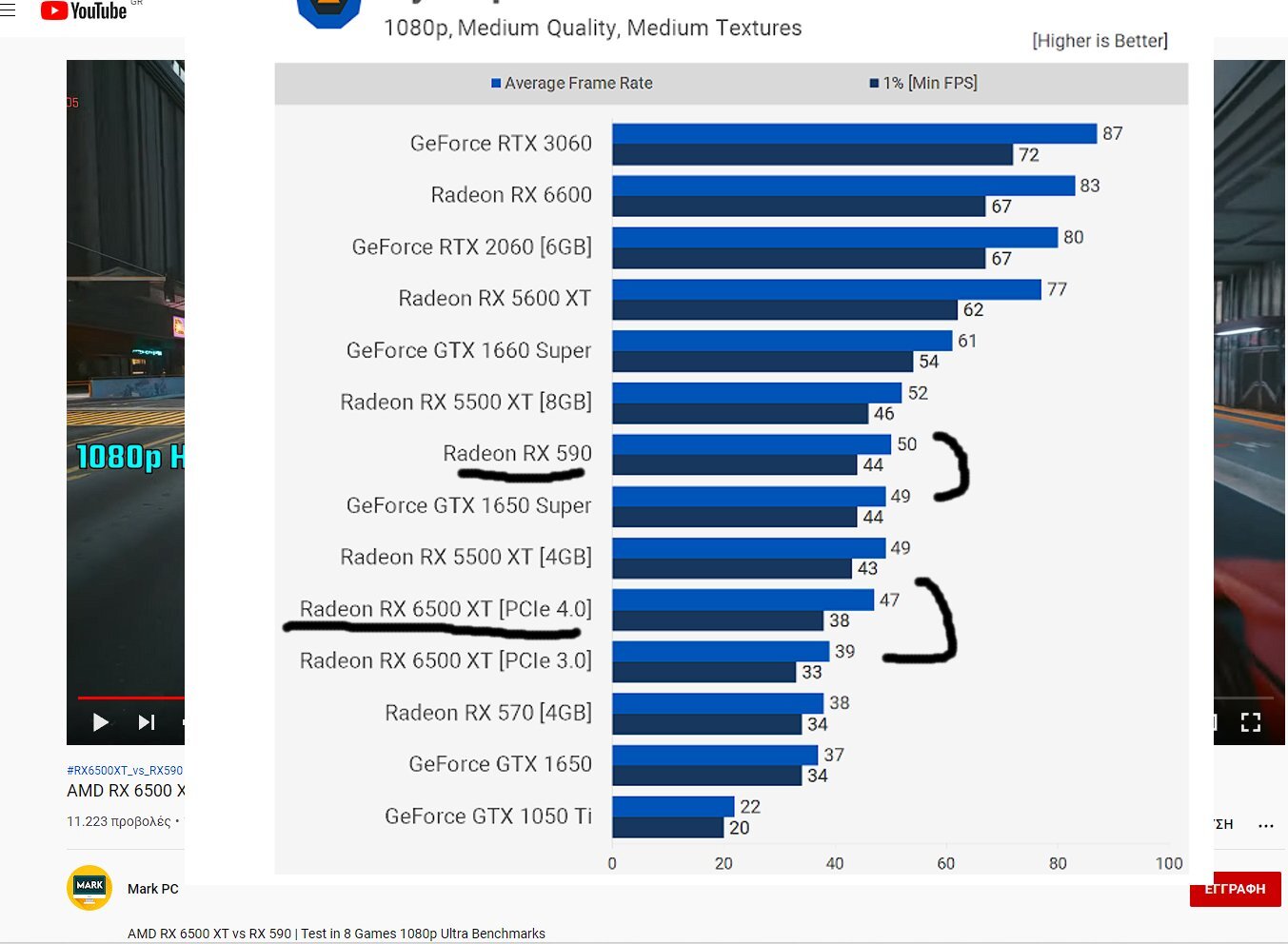Click the 'Radeon RX 590' label
This screenshot has width=1288, height=944.
(517, 454)
